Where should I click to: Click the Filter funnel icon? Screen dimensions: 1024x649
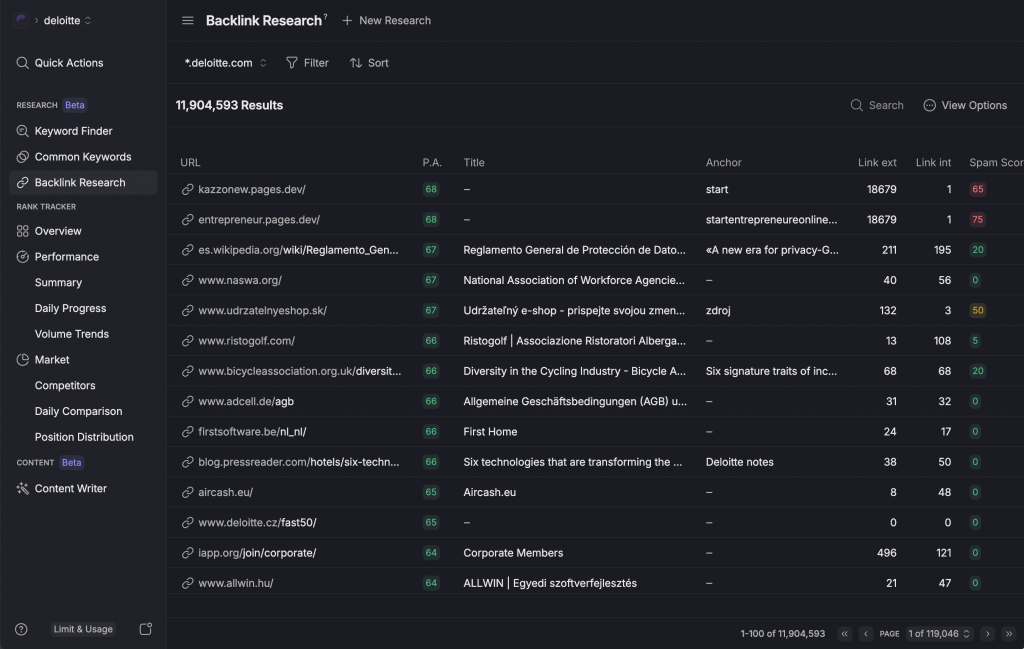pos(292,63)
